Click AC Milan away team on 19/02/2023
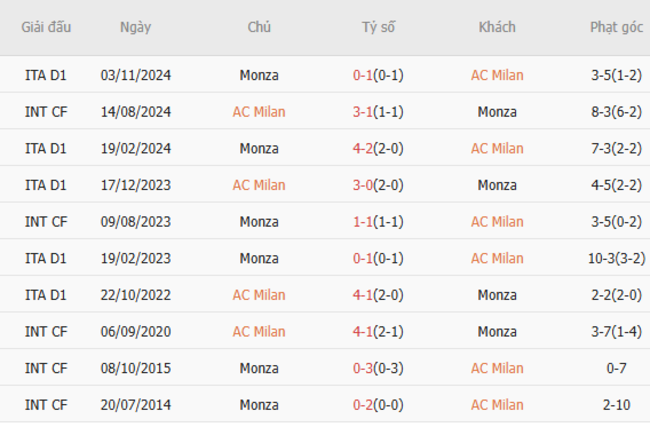 [x=497, y=258]
